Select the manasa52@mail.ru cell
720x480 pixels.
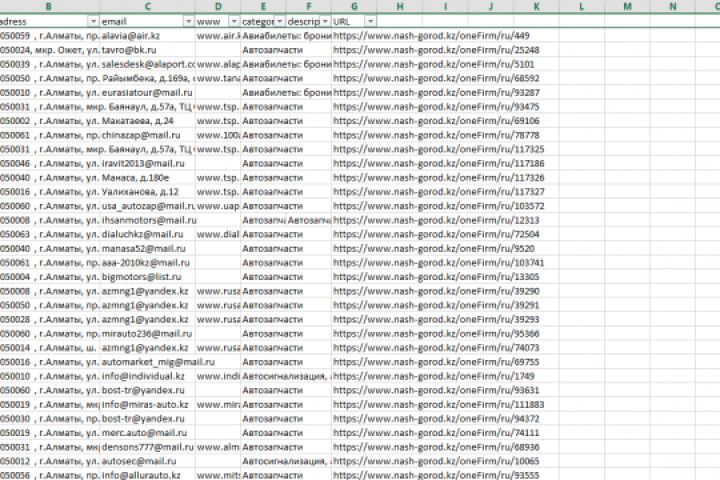tap(147, 248)
